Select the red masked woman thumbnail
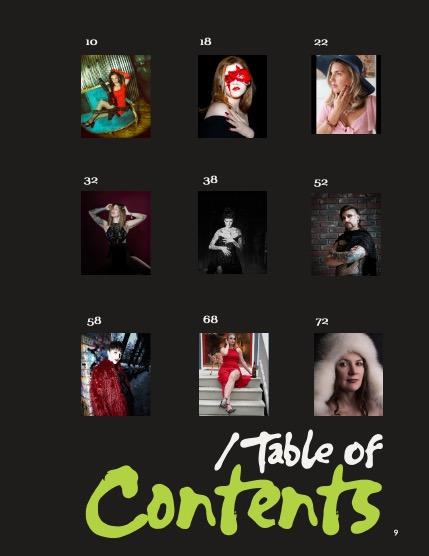Image resolution: width=429 pixels, height=556 pixels. 232,96
